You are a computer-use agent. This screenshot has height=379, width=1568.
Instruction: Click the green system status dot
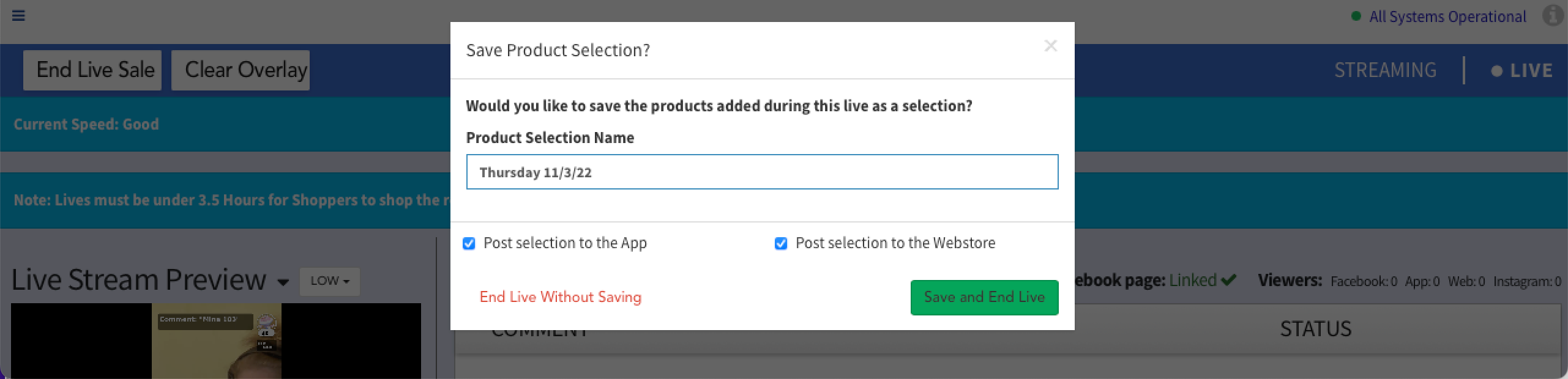point(1356,17)
